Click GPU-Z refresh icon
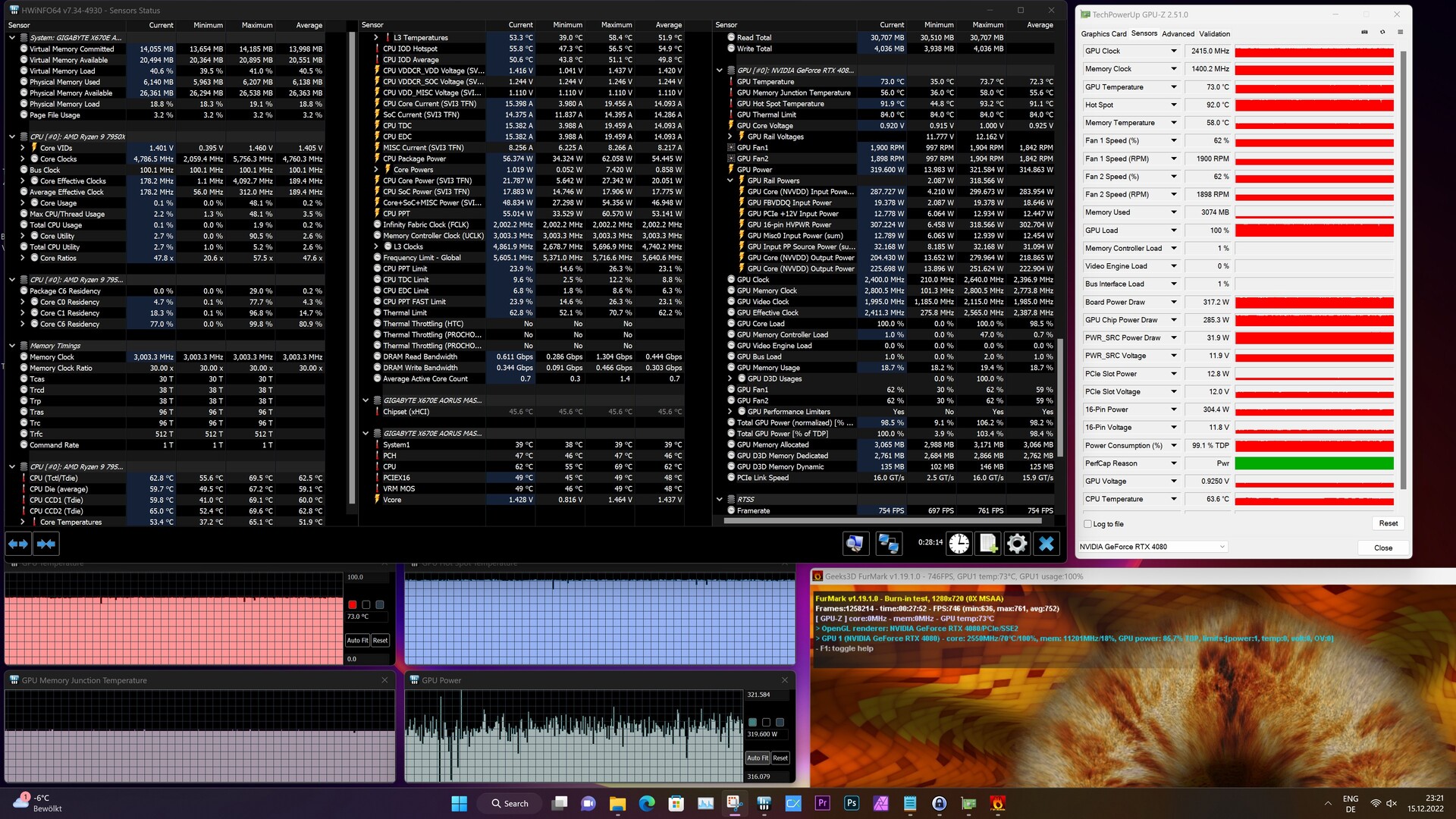This screenshot has height=819, width=1456. coord(1382,33)
